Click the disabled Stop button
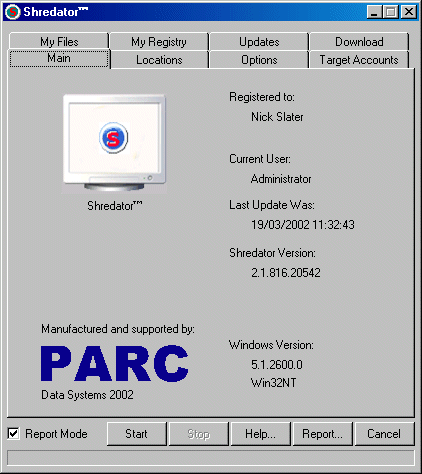This screenshot has height=474, width=422. 199,434
